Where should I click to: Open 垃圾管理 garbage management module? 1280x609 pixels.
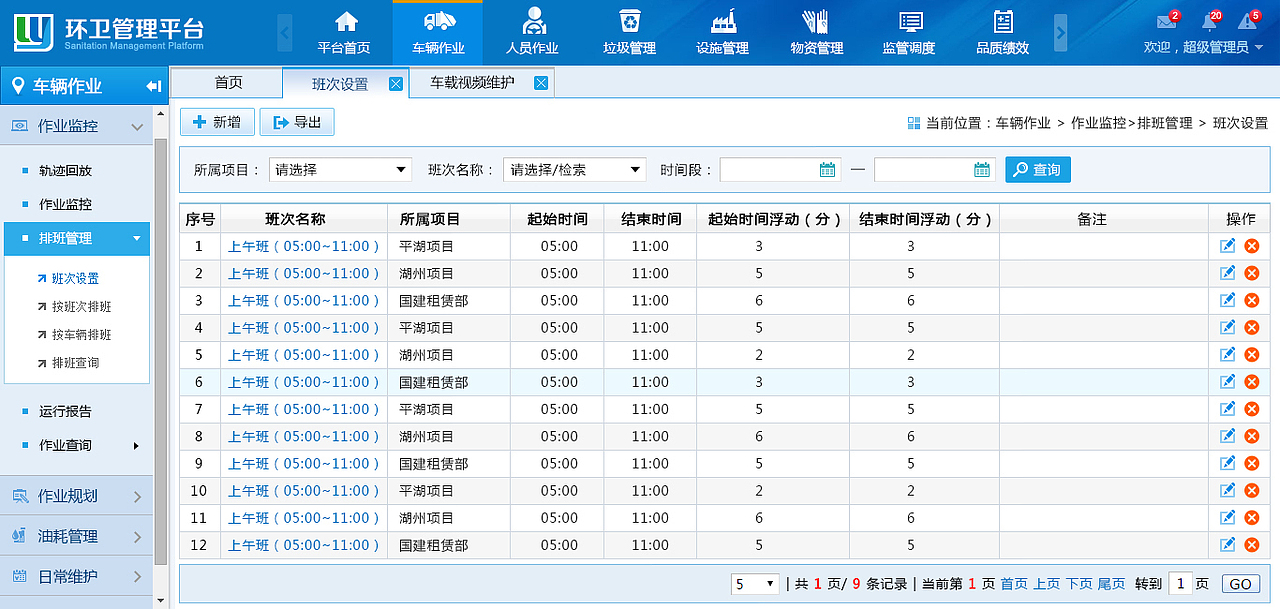coord(629,33)
